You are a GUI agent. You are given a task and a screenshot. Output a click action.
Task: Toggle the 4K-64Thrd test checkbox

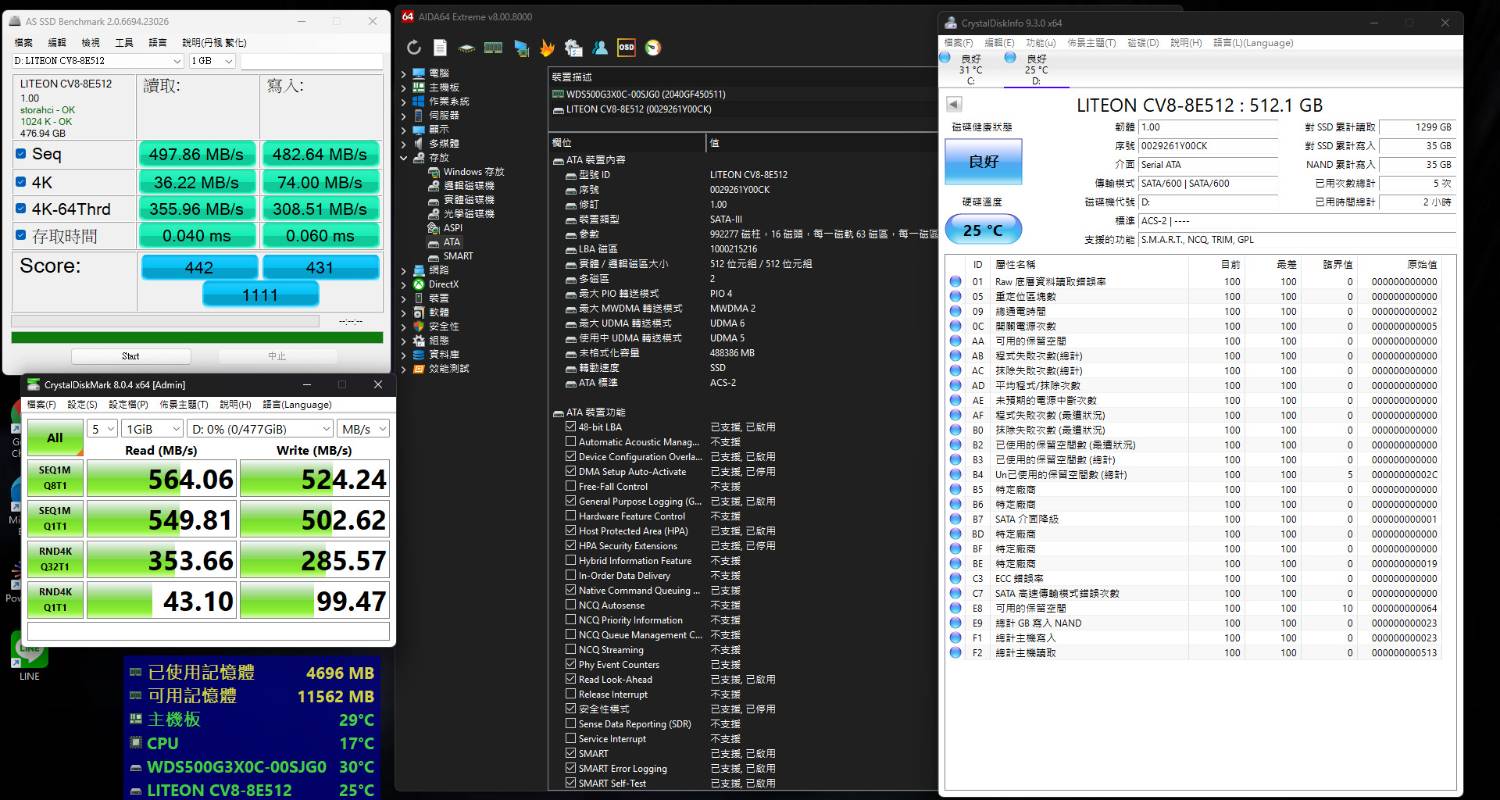point(21,208)
